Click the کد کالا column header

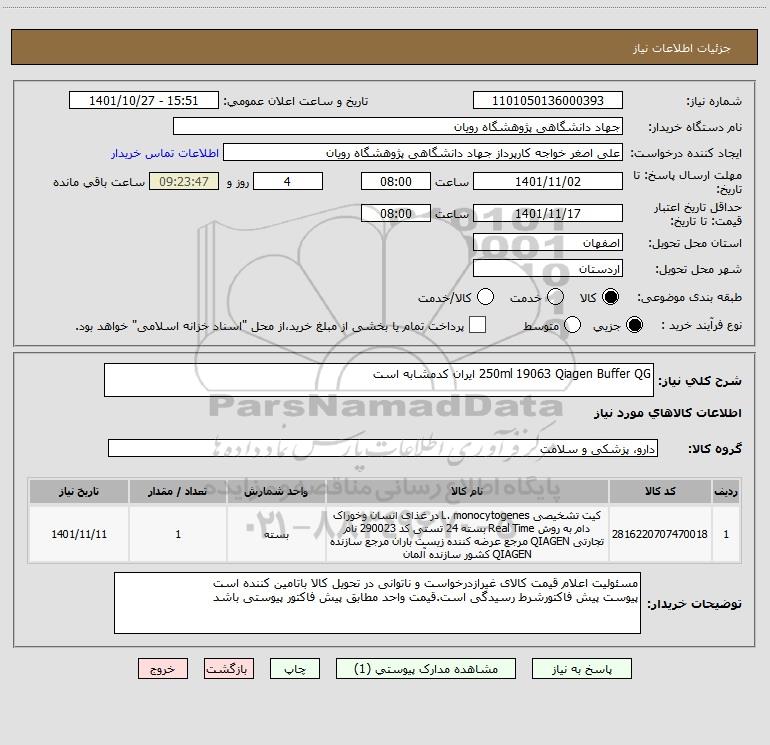[x=660, y=491]
